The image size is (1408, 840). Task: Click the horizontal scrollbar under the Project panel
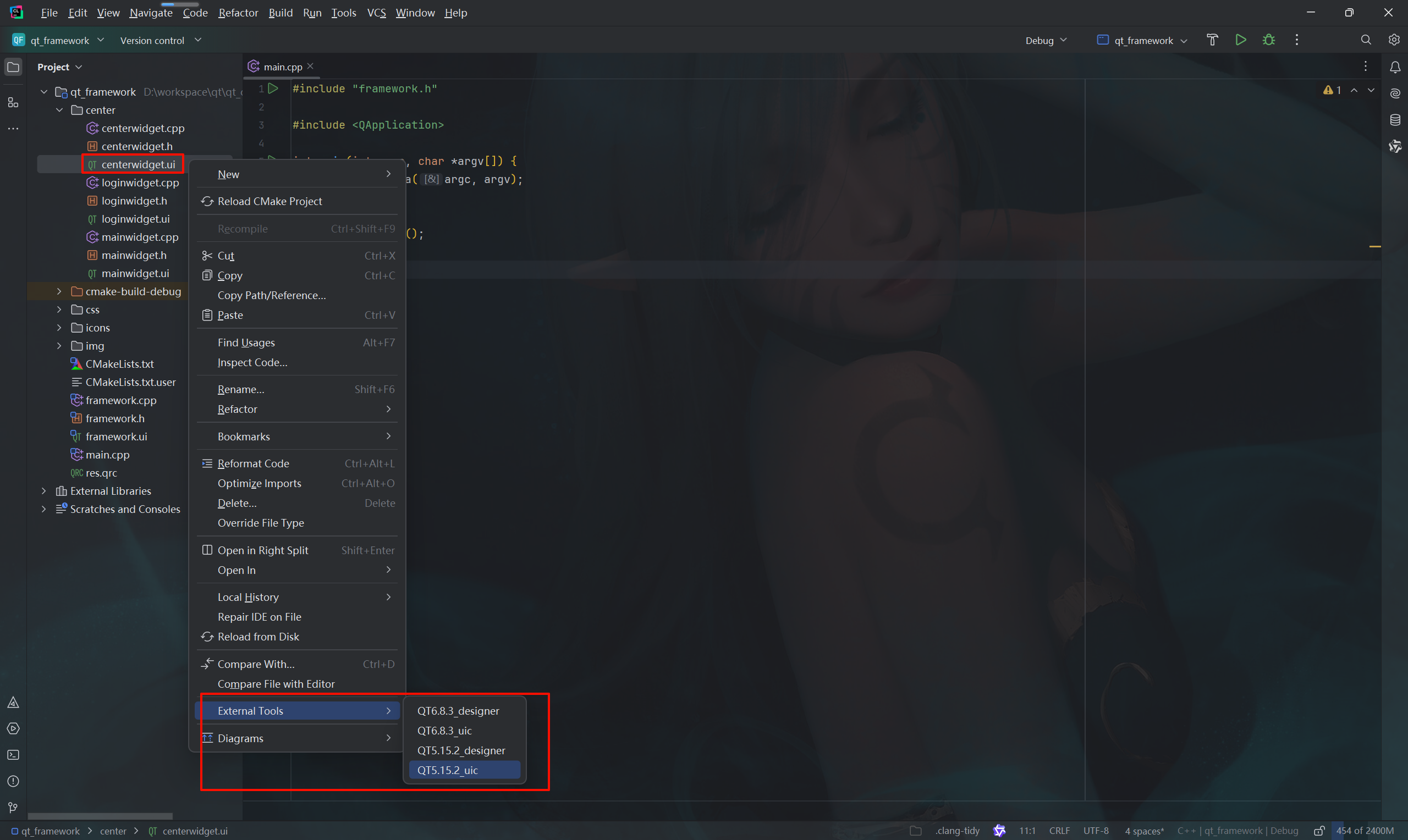click(x=101, y=816)
